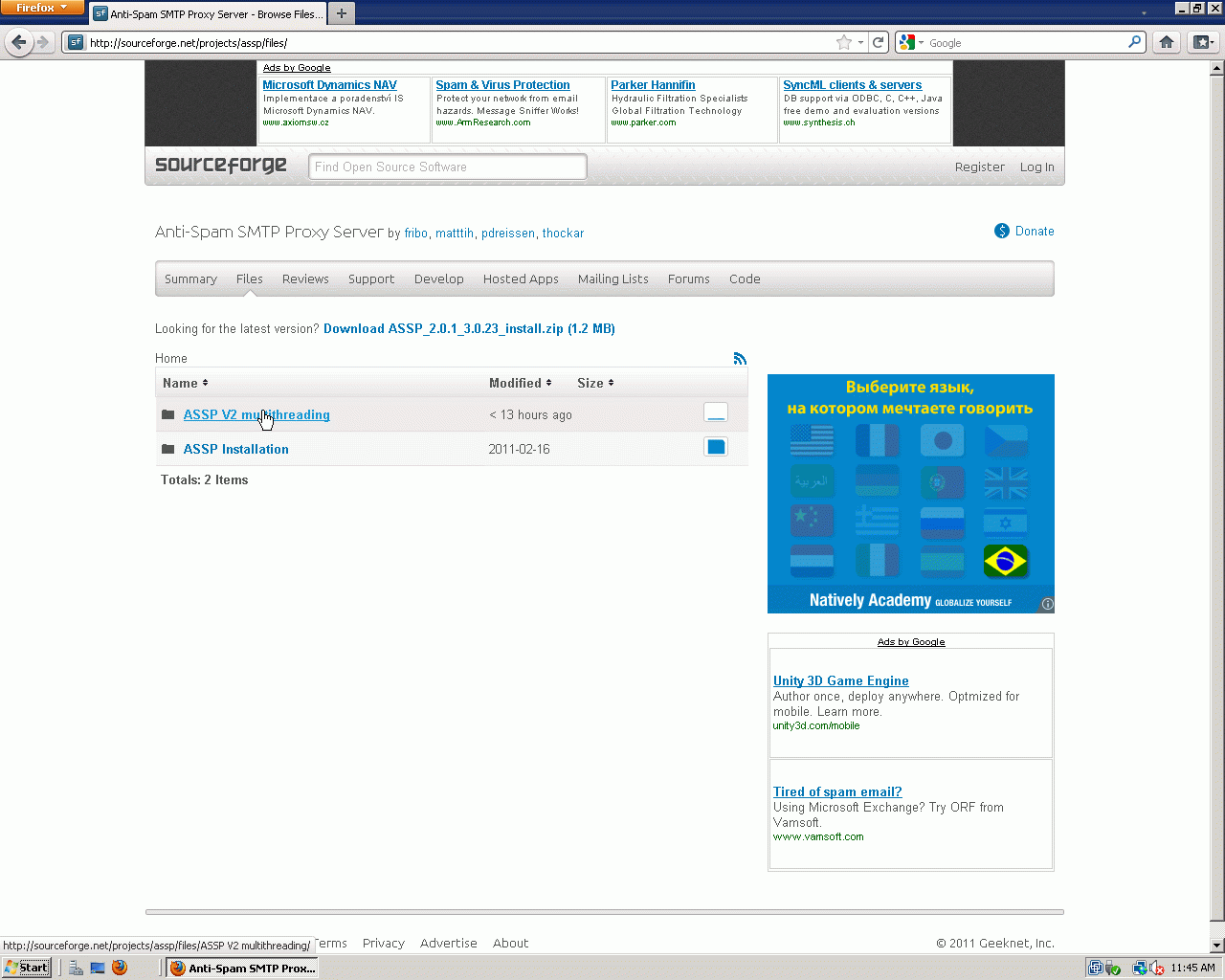This screenshot has height=980, width=1225.
Task: Click the Register link
Action: 980,167
